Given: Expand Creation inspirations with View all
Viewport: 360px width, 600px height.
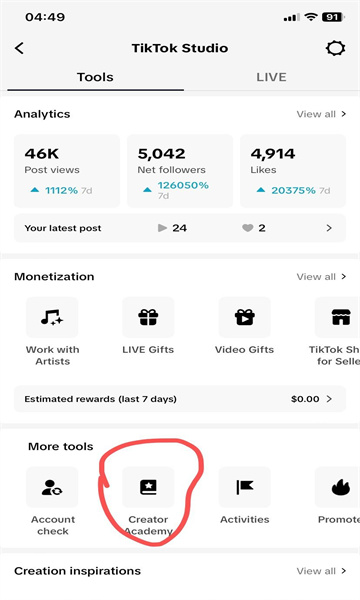Looking at the screenshot, I should pos(321,571).
